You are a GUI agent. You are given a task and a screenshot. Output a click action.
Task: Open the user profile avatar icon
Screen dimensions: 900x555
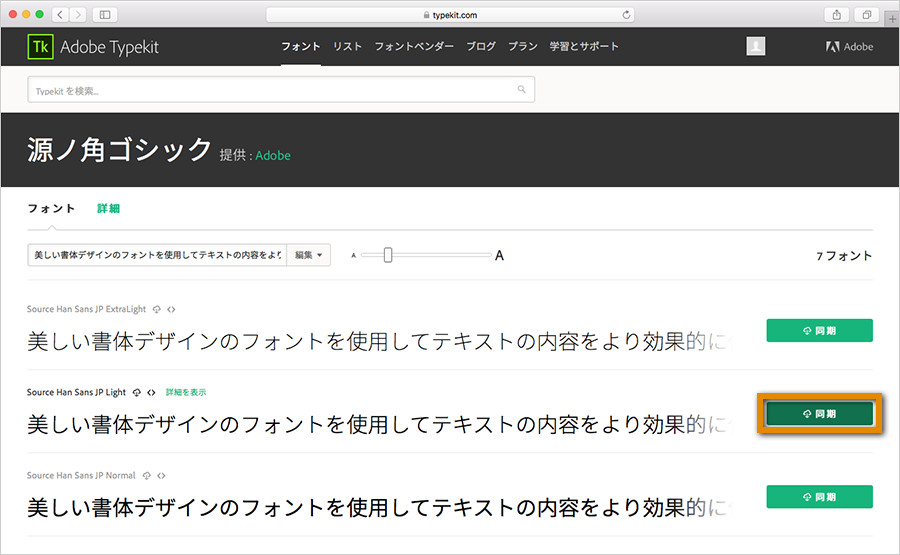coord(755,46)
